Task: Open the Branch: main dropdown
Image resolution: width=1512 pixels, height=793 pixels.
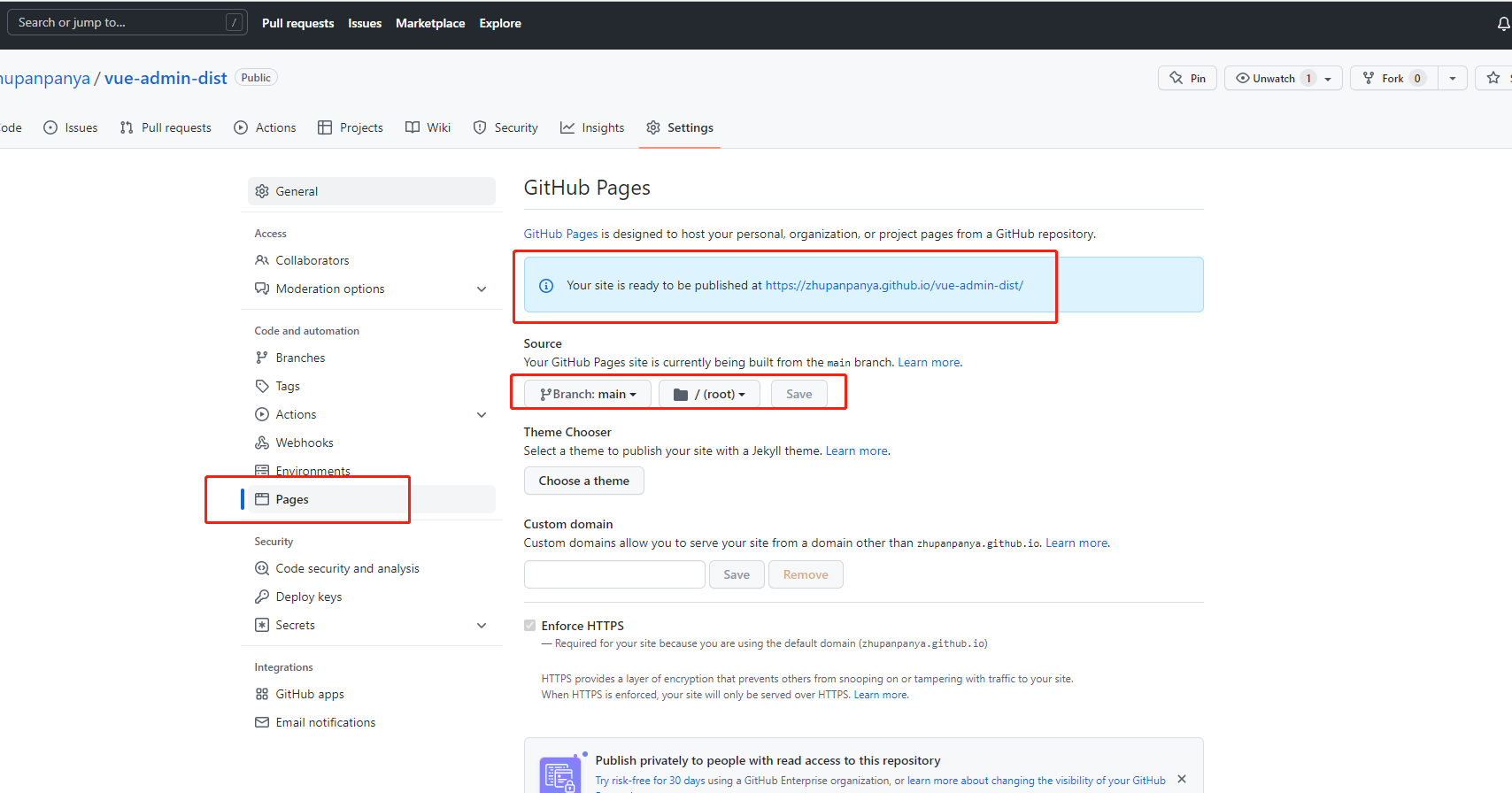Action: pyautogui.click(x=588, y=394)
